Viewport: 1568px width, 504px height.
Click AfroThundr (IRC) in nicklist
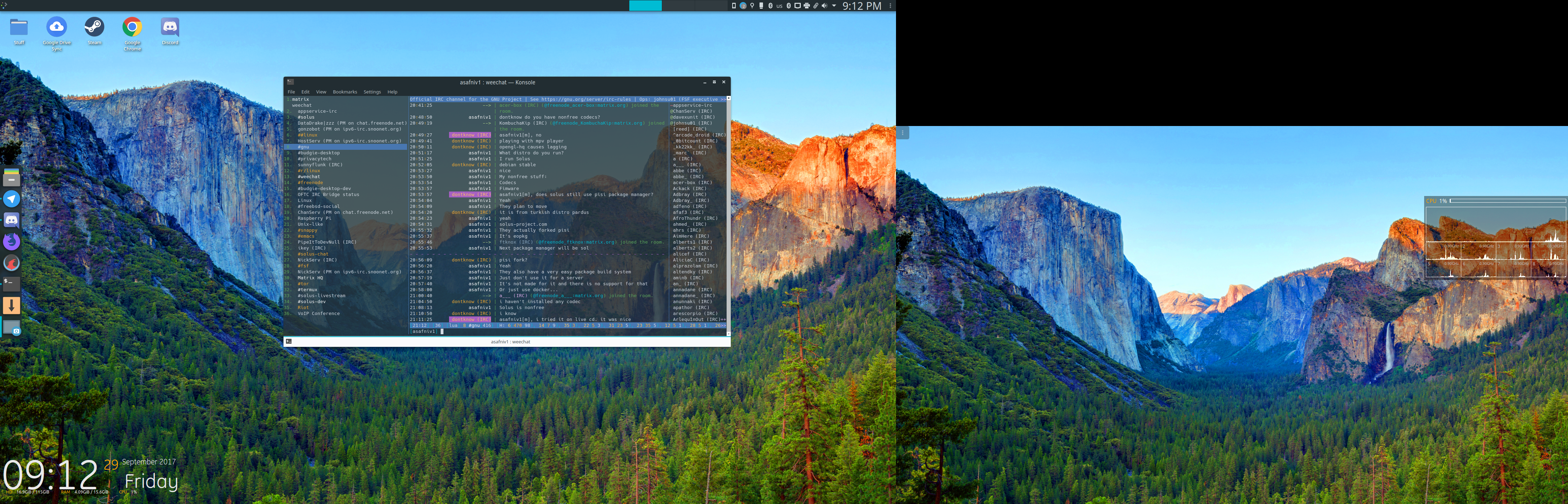(695, 218)
